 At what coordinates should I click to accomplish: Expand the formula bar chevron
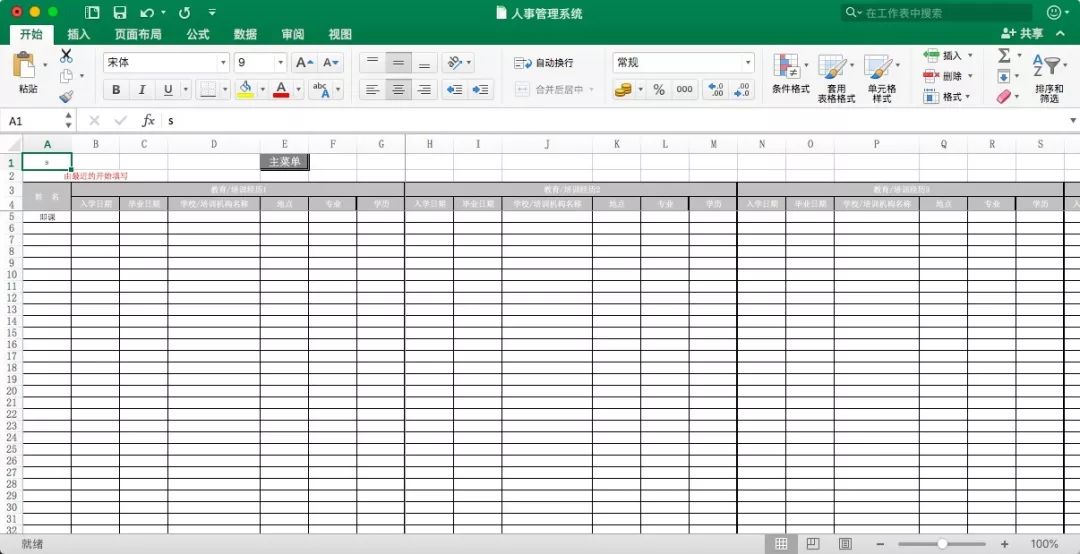[x=1072, y=121]
